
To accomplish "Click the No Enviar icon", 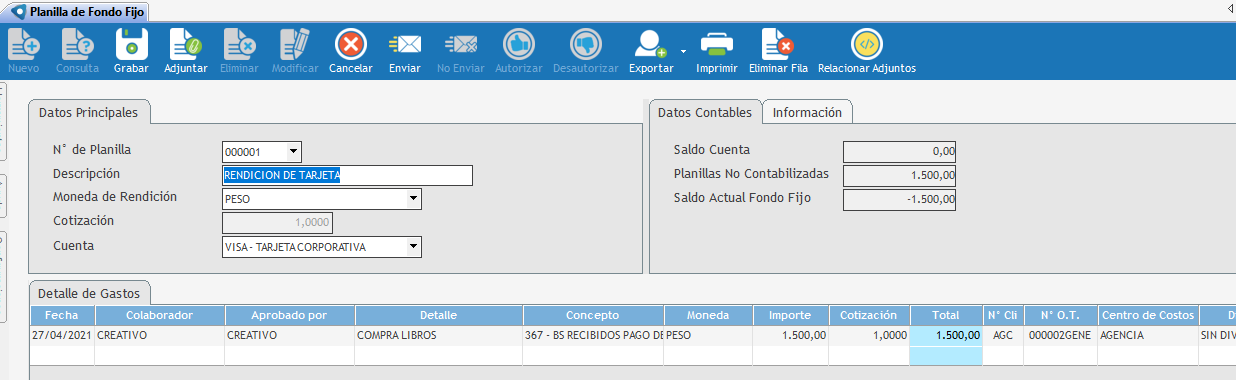I will pyautogui.click(x=460, y=45).
